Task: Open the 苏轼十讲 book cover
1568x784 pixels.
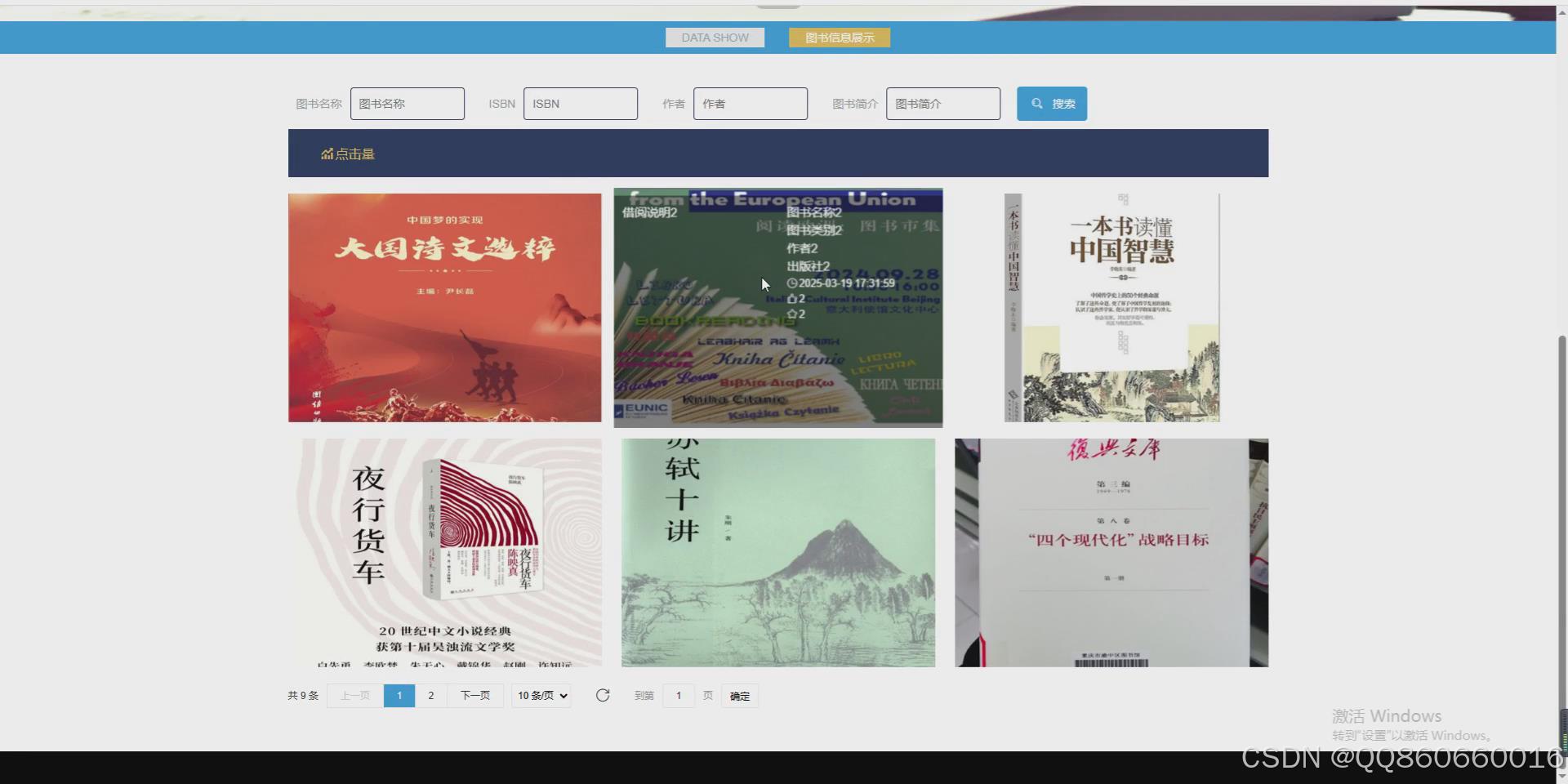Action: [778, 553]
